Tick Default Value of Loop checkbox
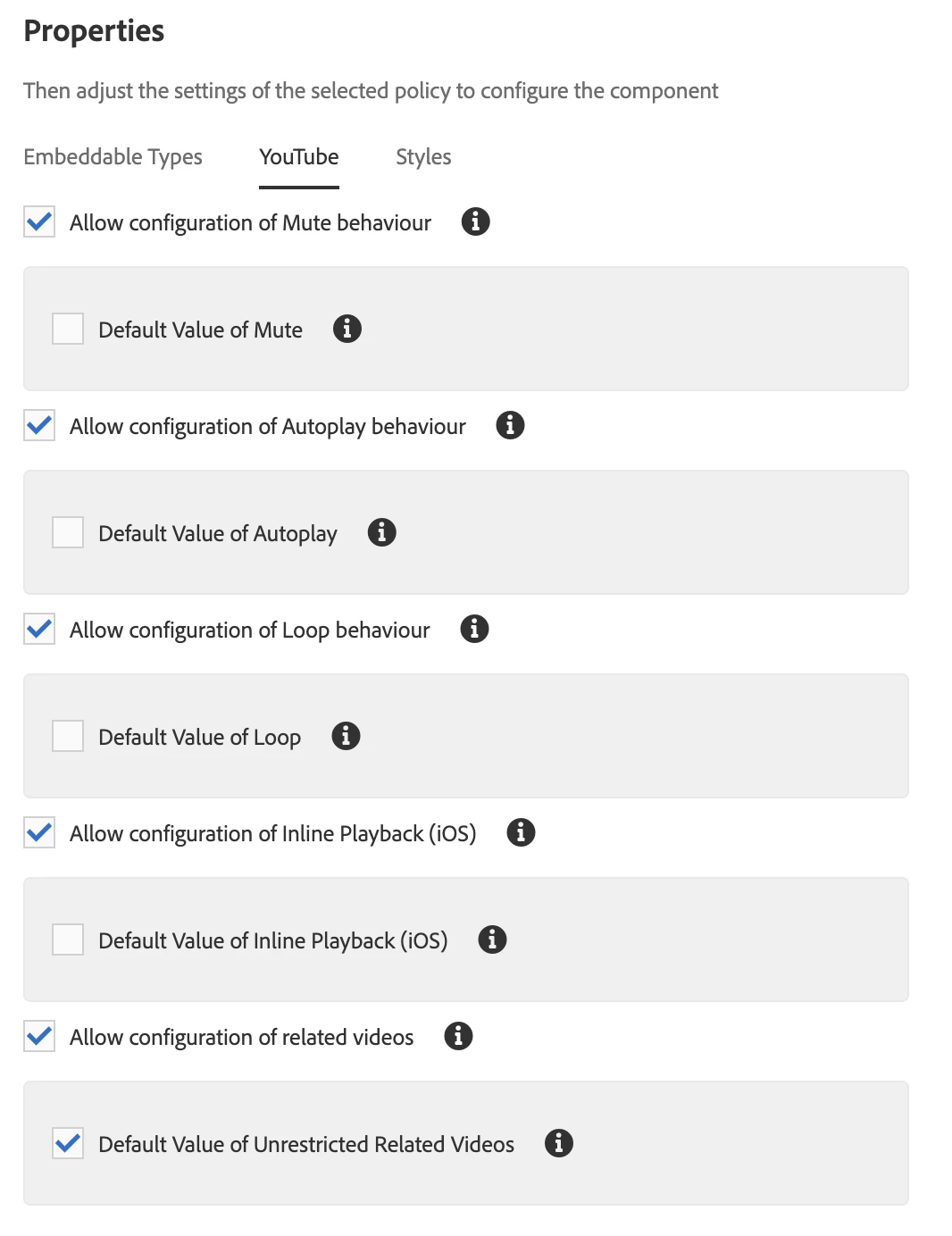The width and height of the screenshot is (952, 1236). [x=68, y=736]
